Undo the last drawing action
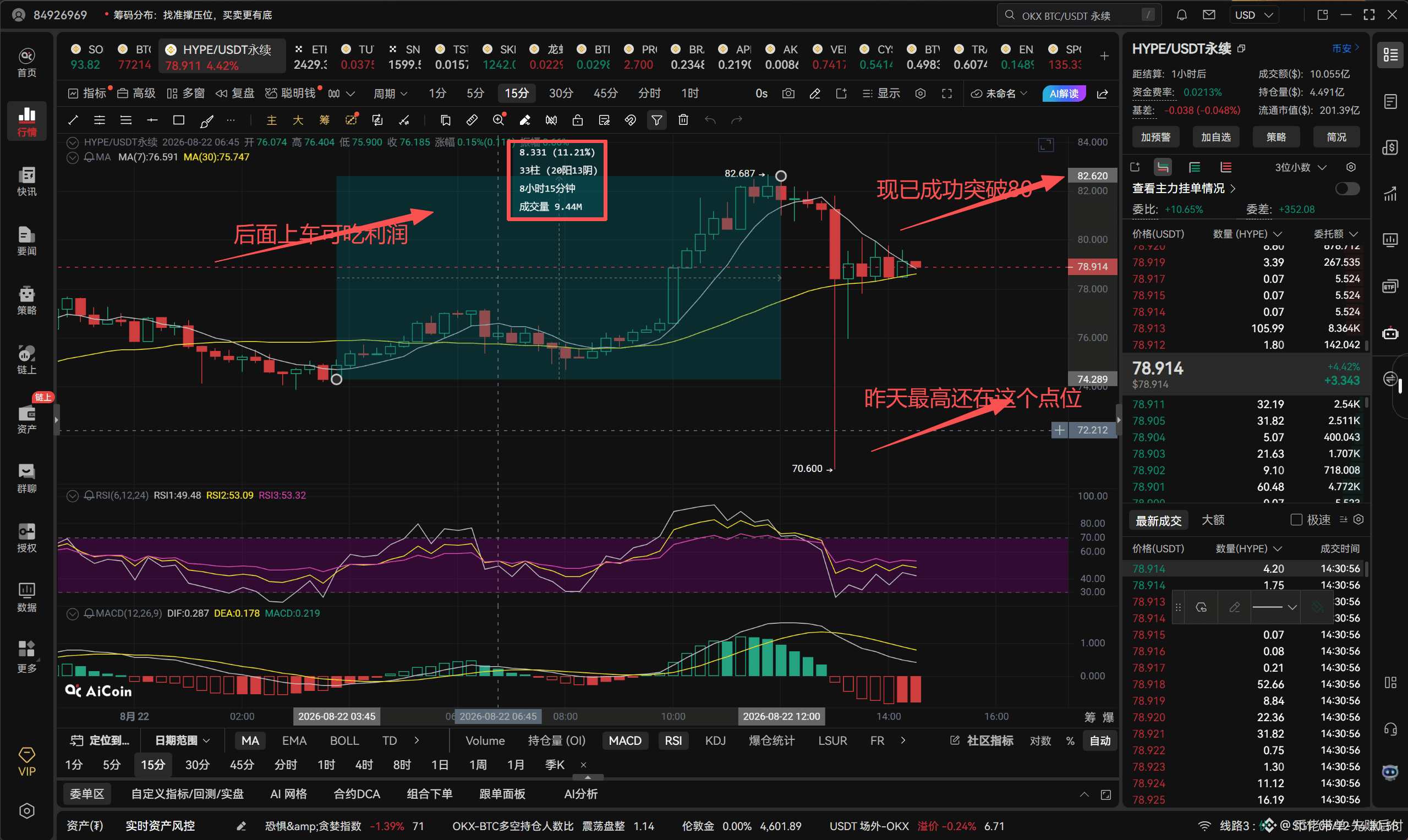 coord(710,120)
